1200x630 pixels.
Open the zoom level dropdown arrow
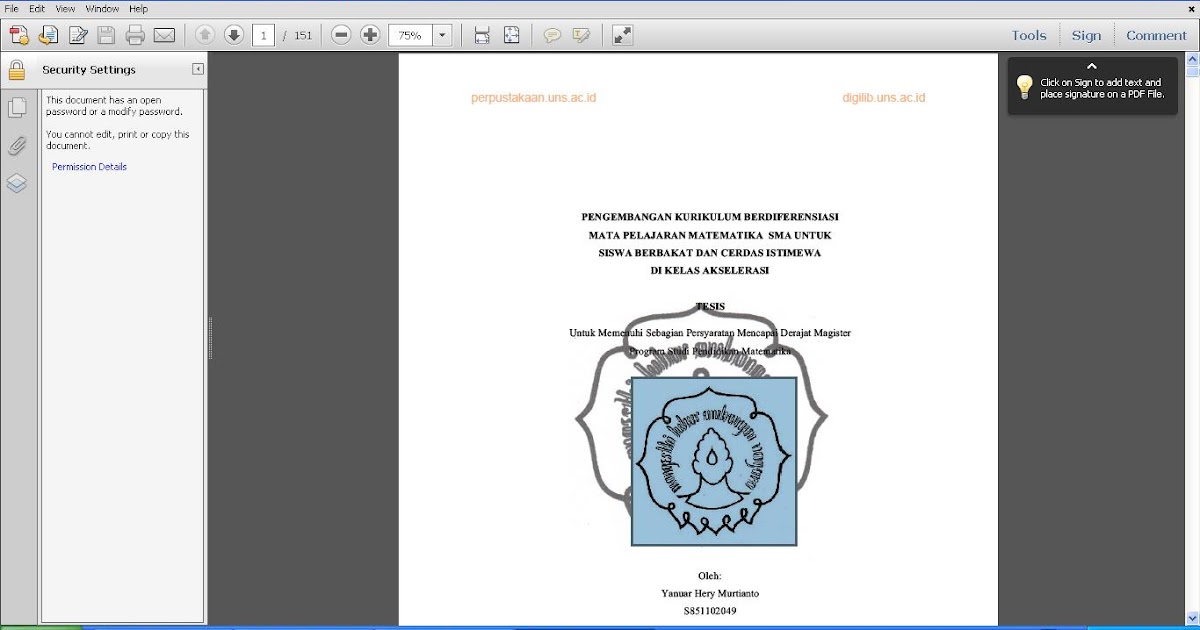(442, 35)
